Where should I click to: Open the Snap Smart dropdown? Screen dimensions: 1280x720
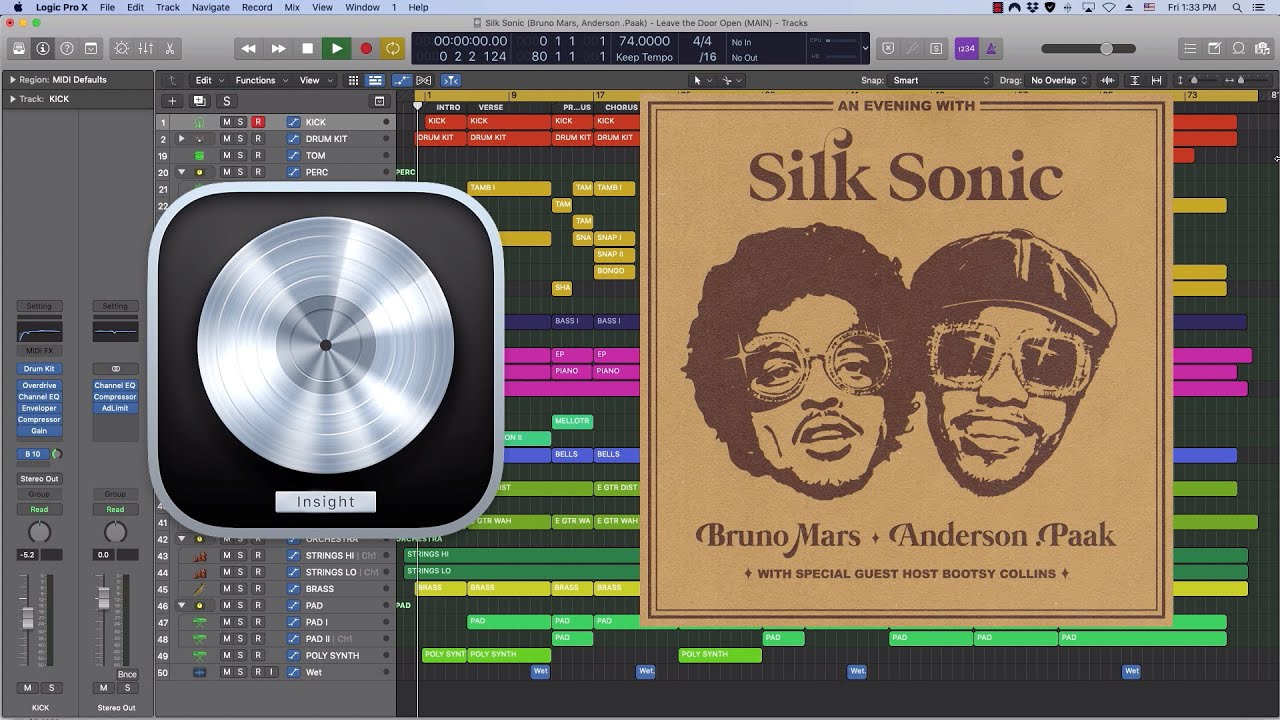tap(940, 80)
